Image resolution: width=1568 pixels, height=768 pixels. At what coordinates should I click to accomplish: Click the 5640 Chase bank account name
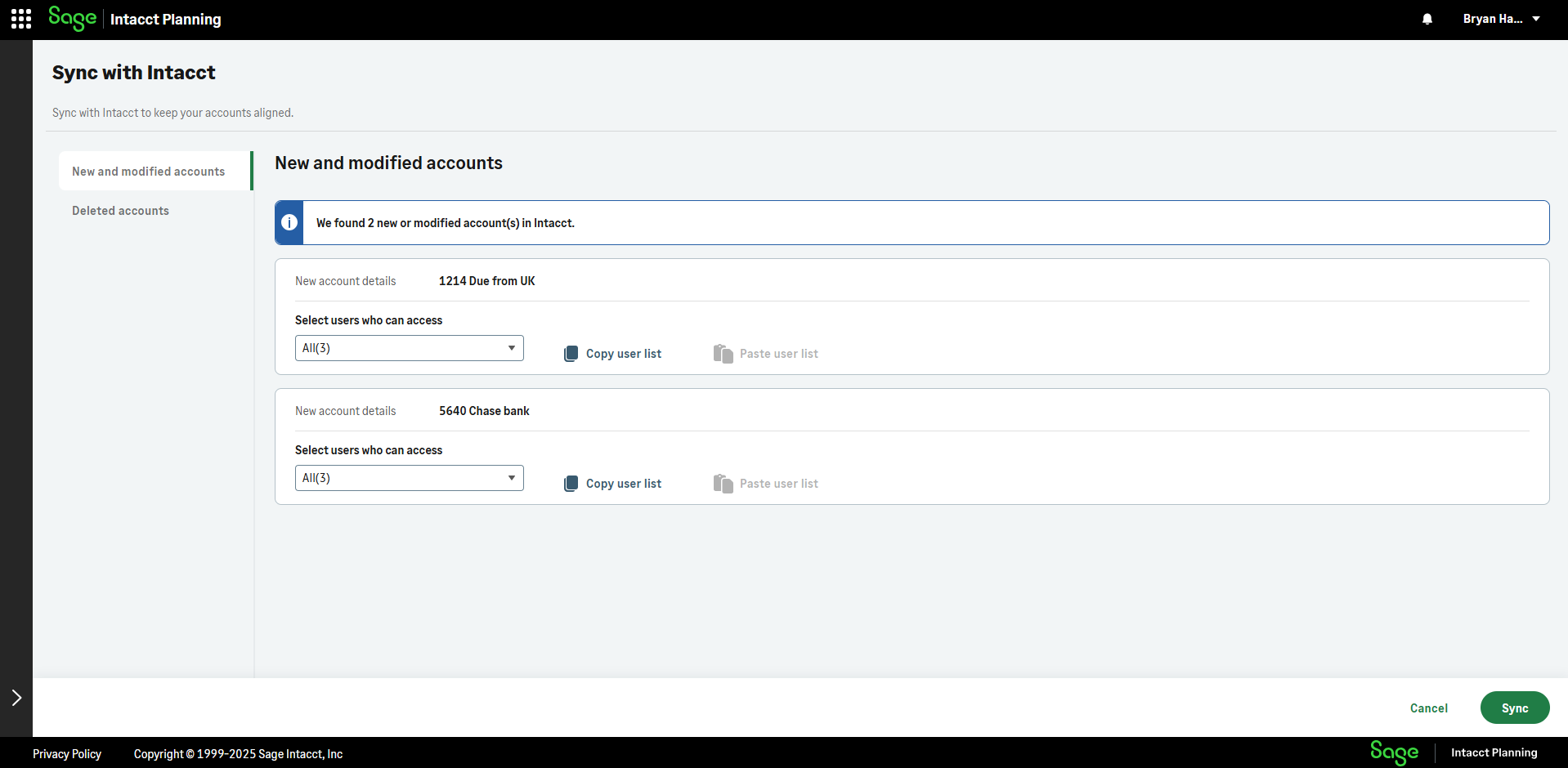tap(484, 411)
